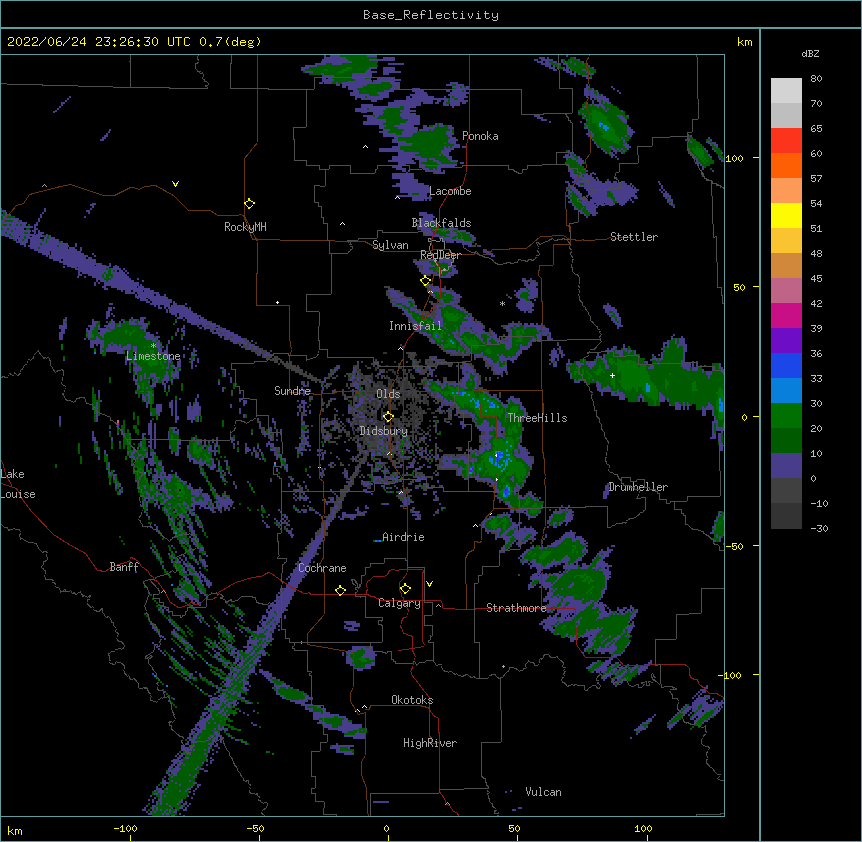Click the Olds label
The height and width of the screenshot is (842, 862).
(388, 394)
